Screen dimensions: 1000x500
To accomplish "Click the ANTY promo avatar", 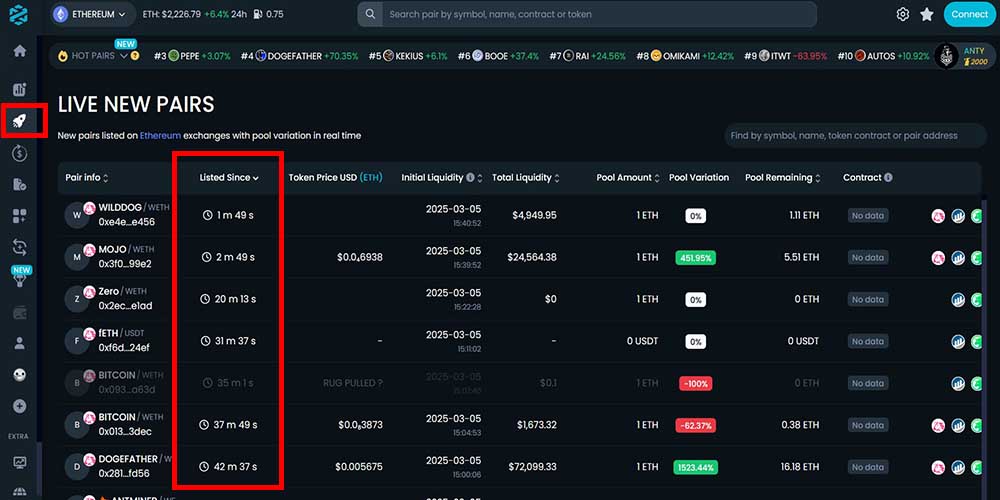I will click(x=946, y=56).
